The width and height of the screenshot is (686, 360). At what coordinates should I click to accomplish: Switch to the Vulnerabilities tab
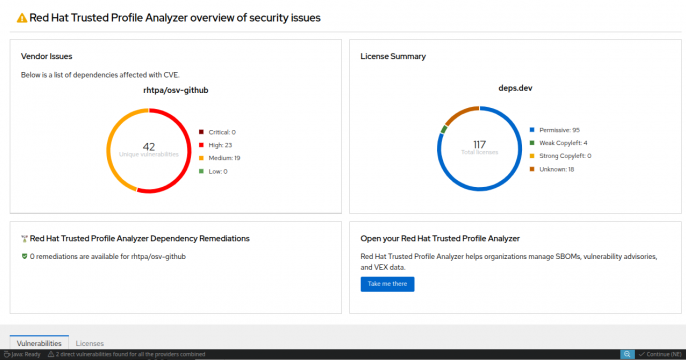[x=39, y=343]
